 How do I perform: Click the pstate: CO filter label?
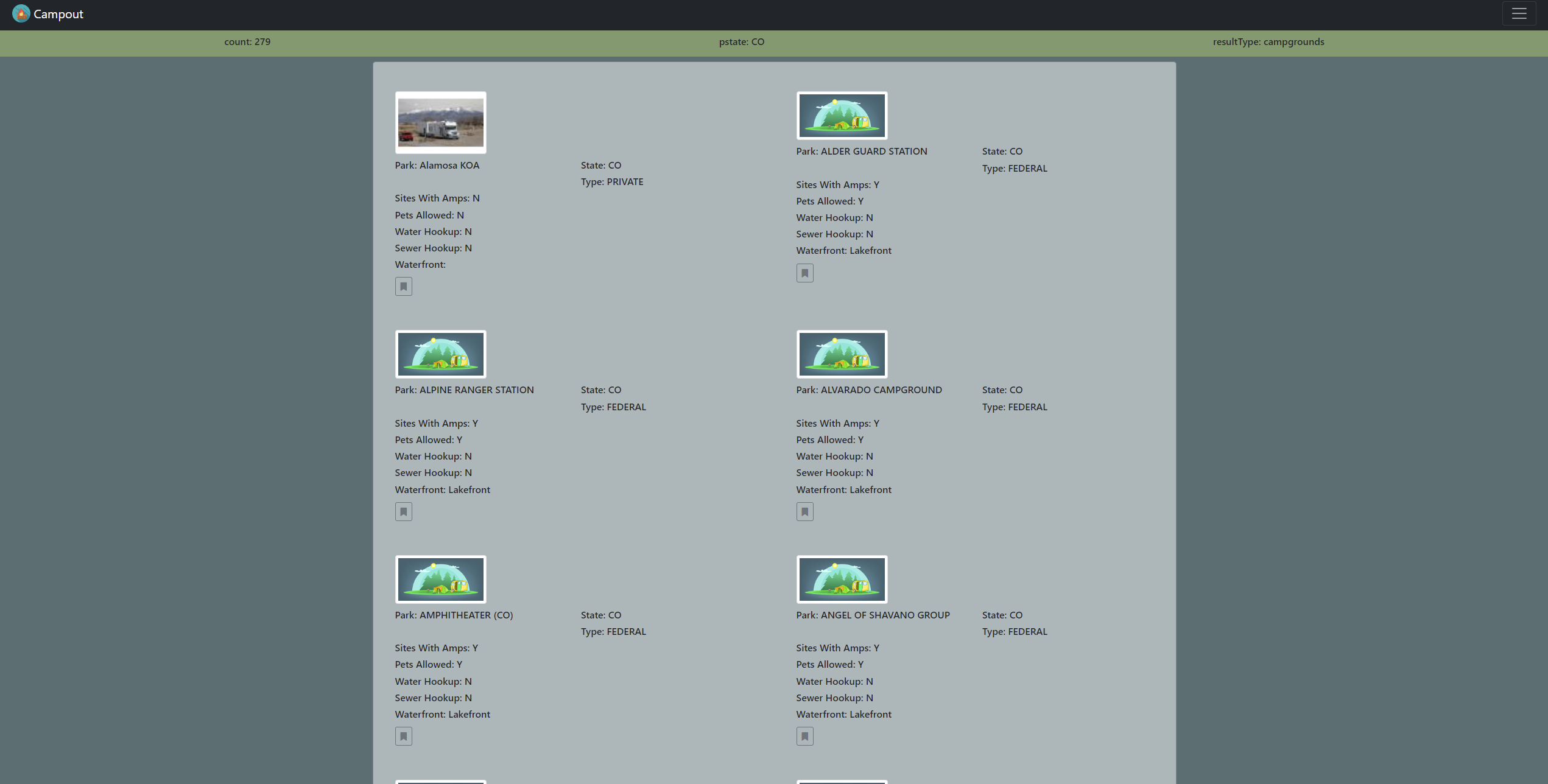[741, 42]
